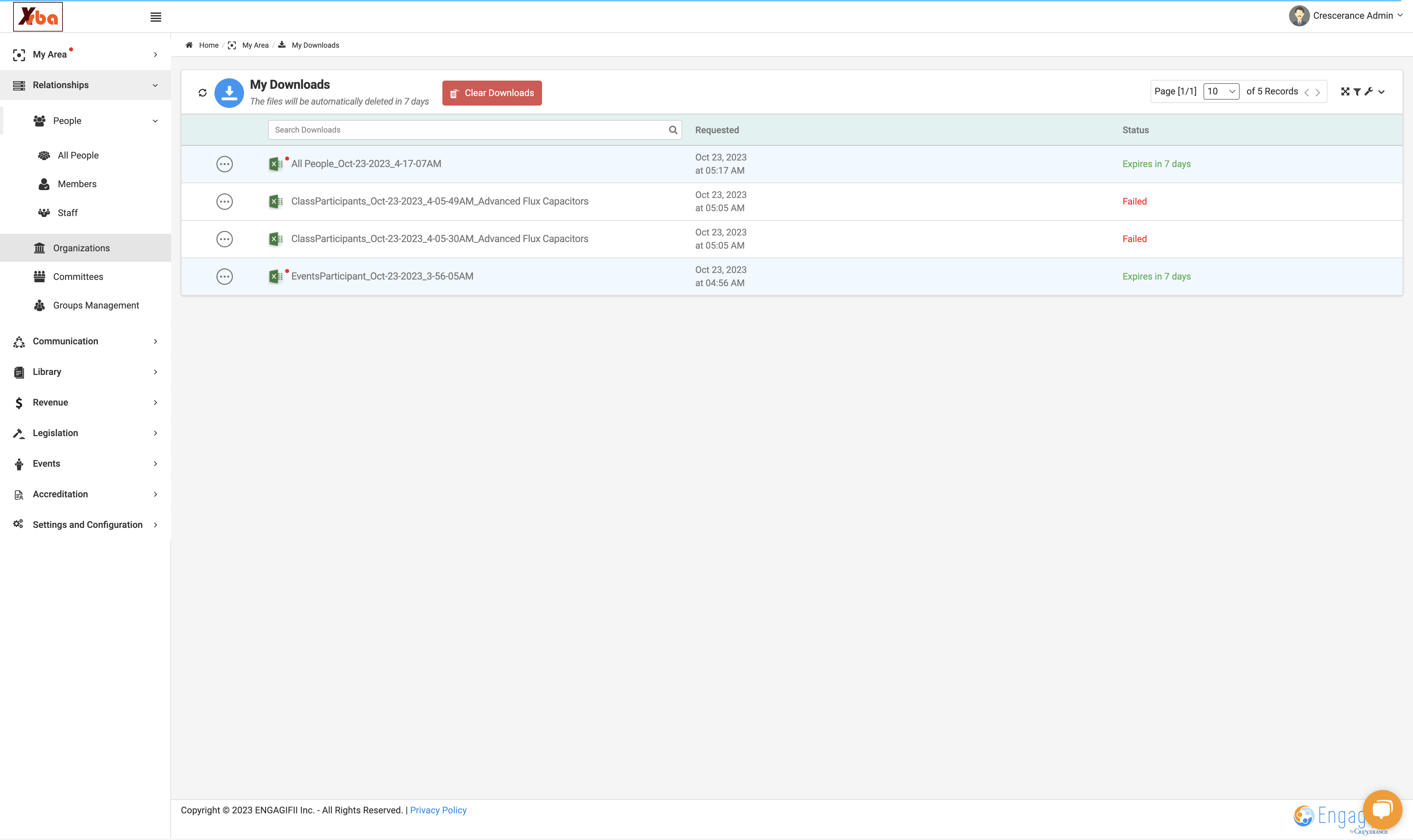
Task: Expand the Revenue section
Action: point(86,403)
